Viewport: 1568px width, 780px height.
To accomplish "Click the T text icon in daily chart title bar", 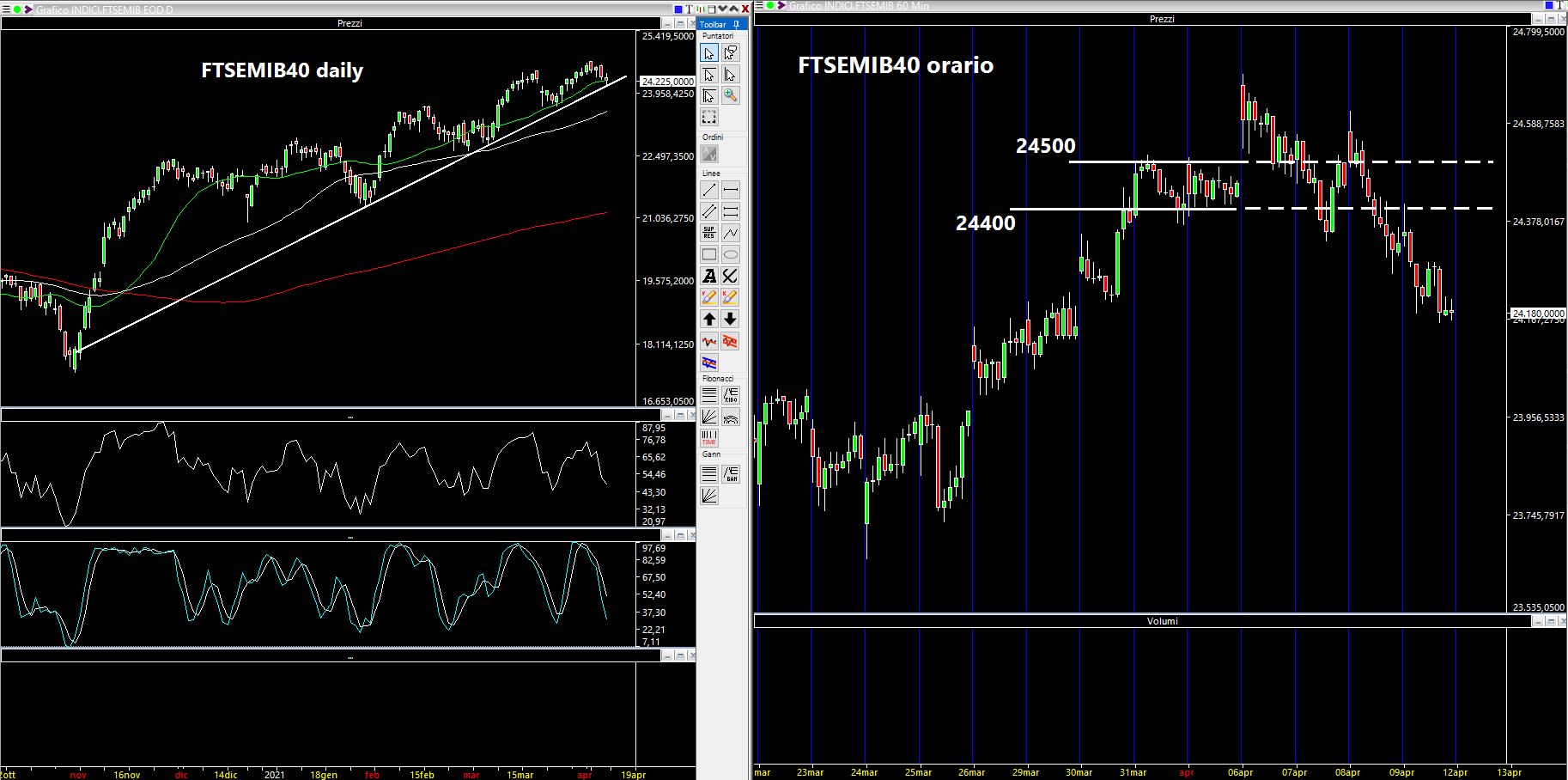I will (x=689, y=9).
